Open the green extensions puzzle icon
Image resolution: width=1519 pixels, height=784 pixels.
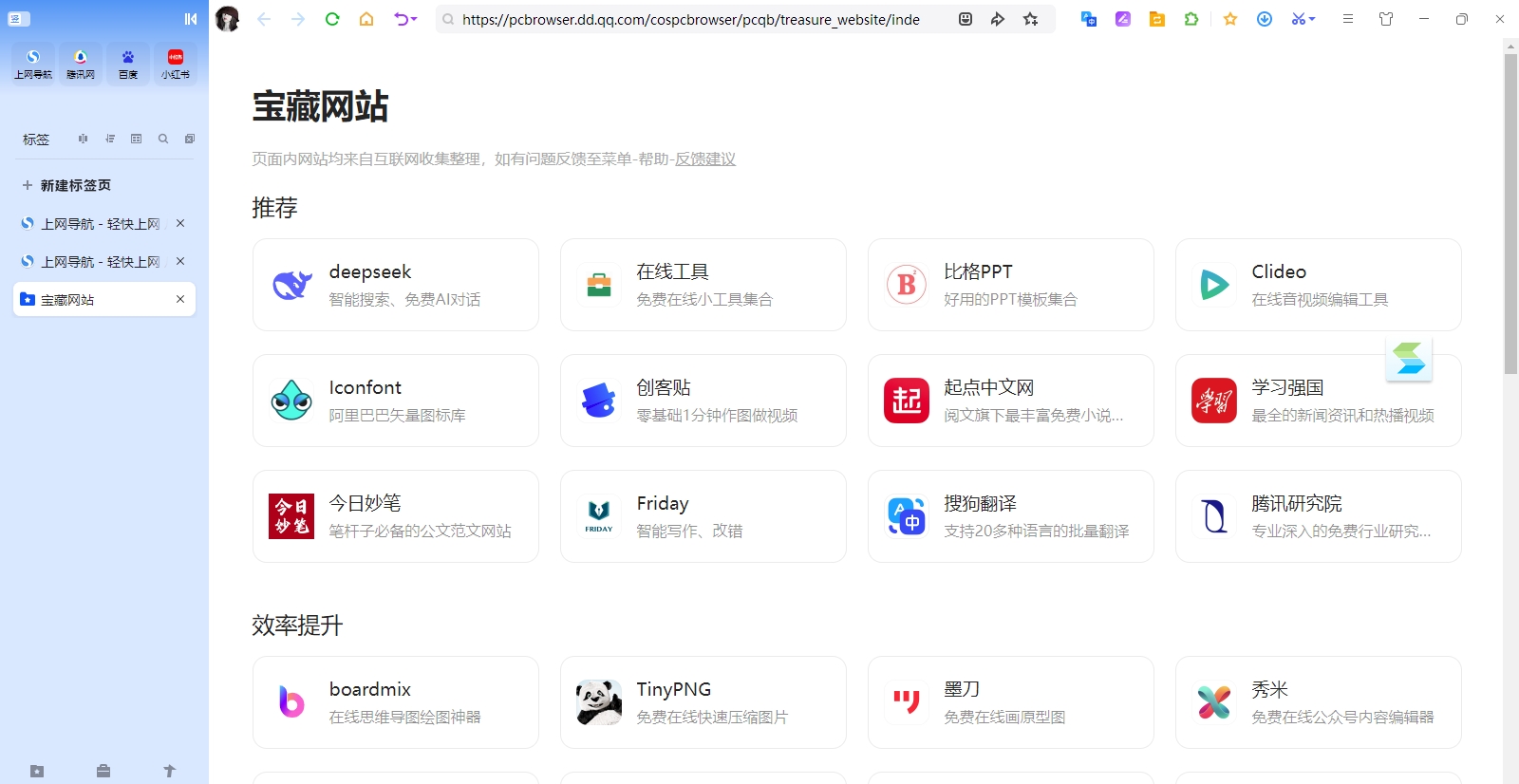1191,19
